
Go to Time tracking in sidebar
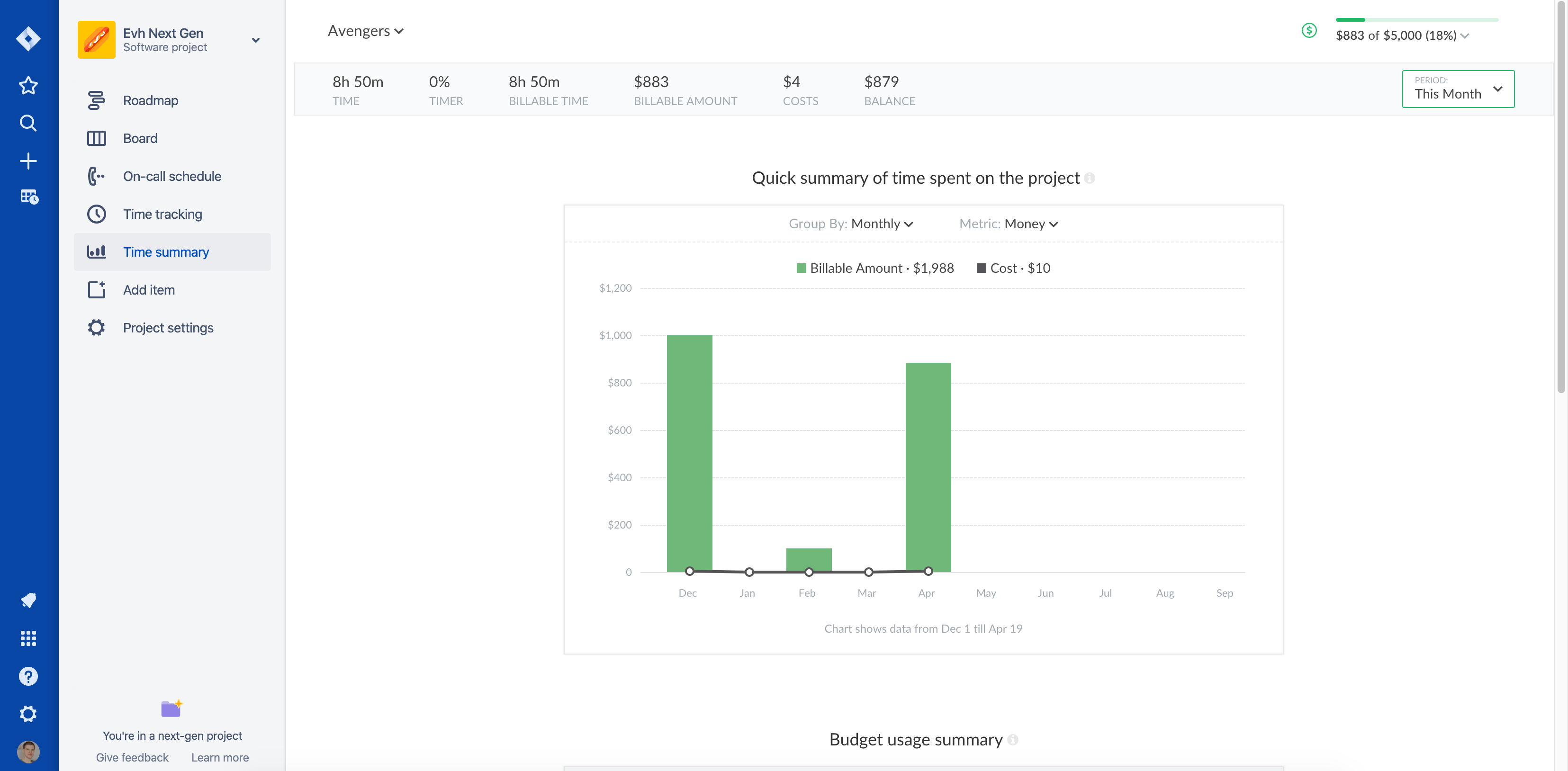(x=162, y=214)
